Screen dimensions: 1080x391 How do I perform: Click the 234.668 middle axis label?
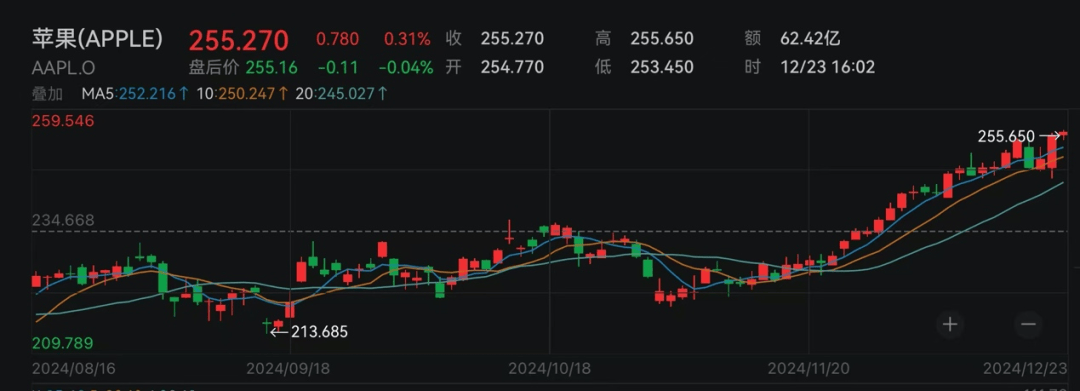coord(63,220)
